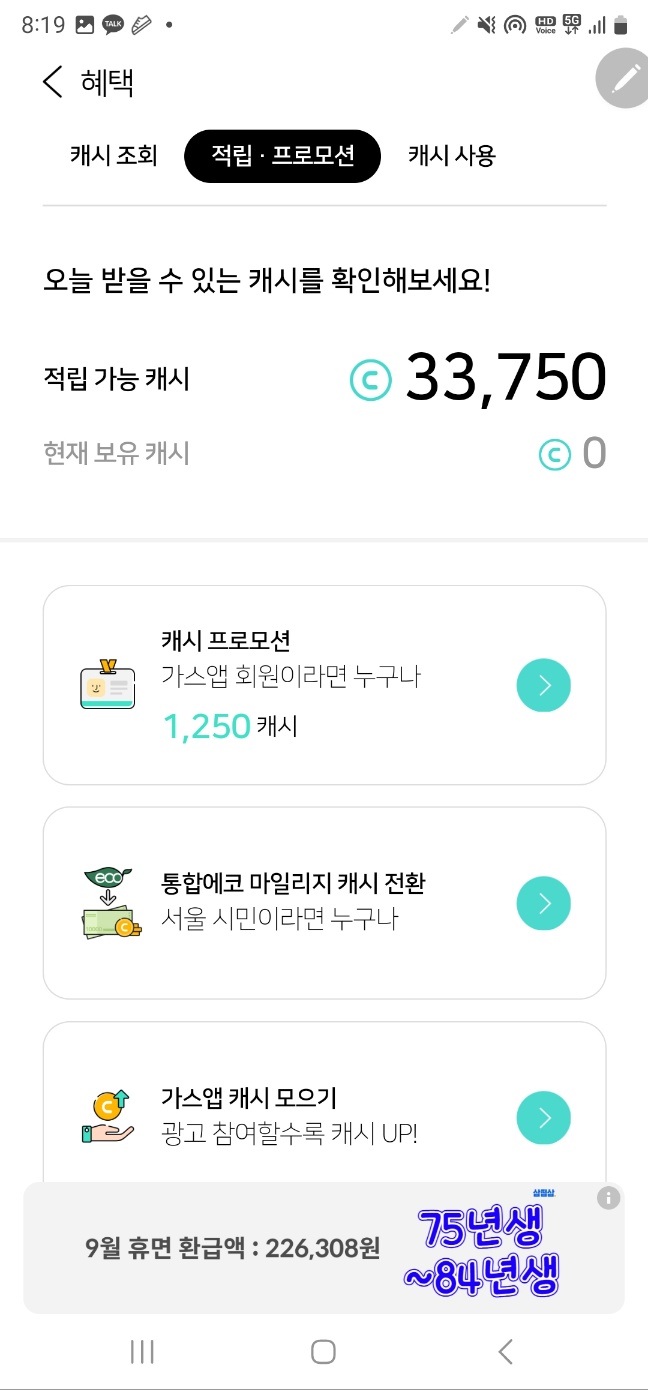Viewport: 648px width, 1390px height.
Task: Open 통합에코 마일리지 캐시 전환 via its arrow
Action: (543, 903)
